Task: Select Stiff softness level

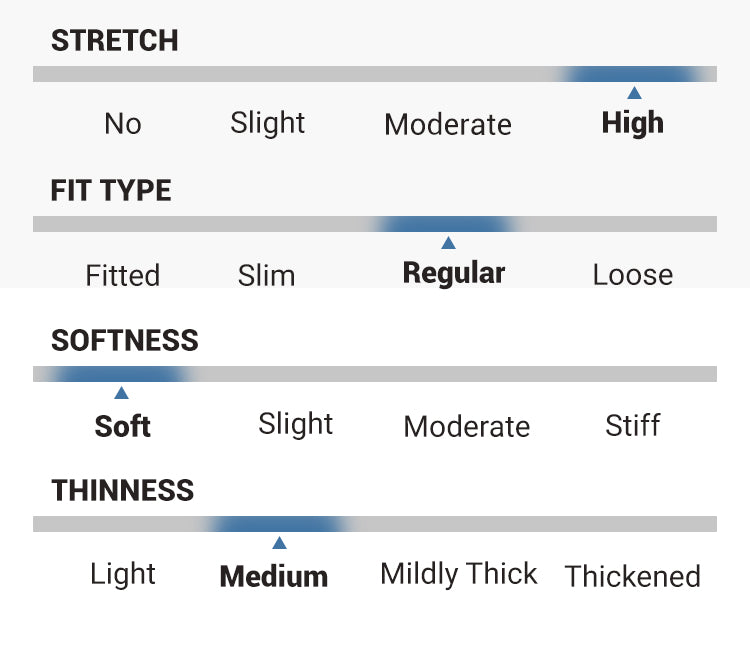Action: [x=633, y=425]
